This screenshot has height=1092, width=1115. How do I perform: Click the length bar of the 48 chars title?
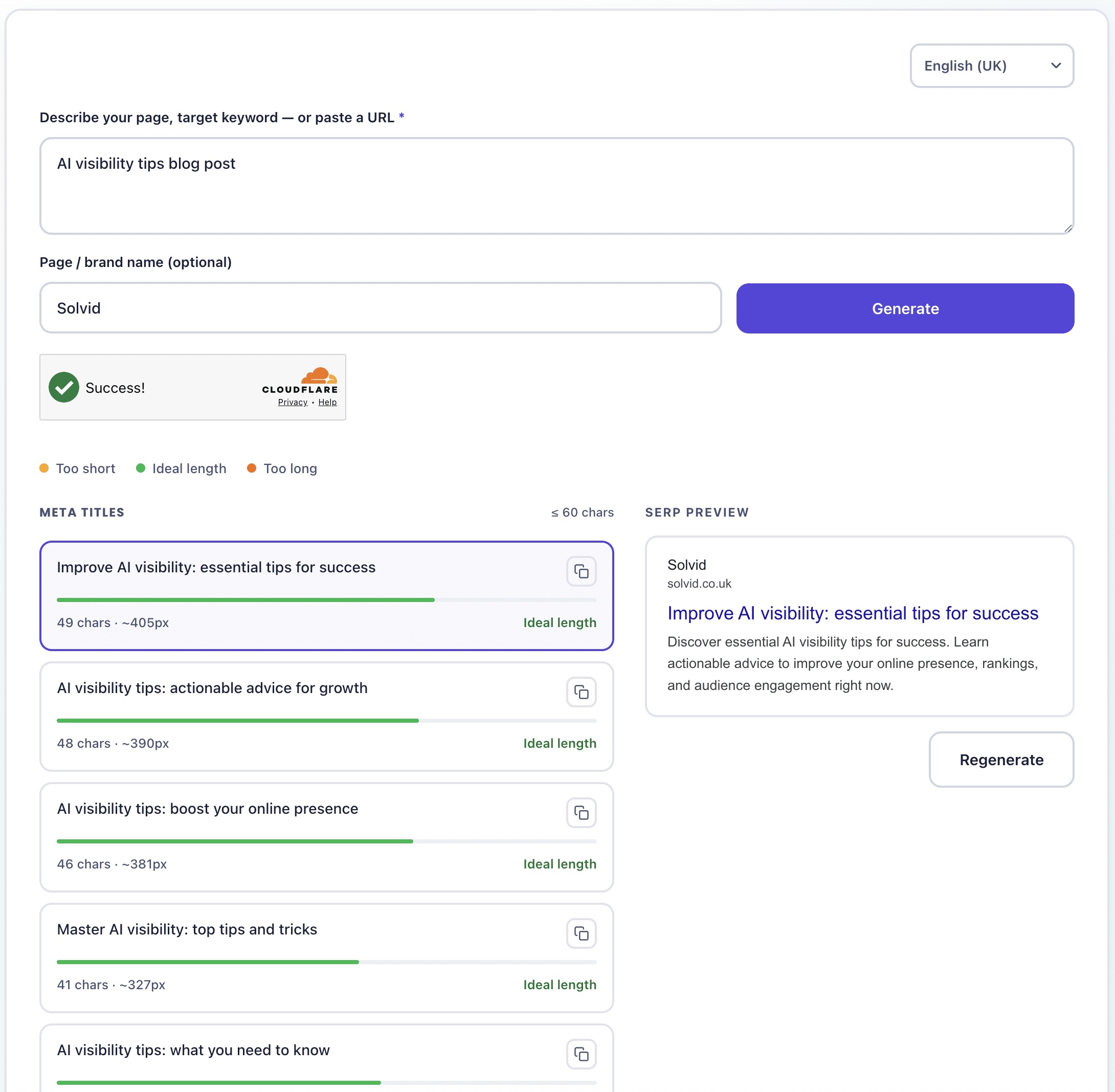pyautogui.click(x=327, y=720)
